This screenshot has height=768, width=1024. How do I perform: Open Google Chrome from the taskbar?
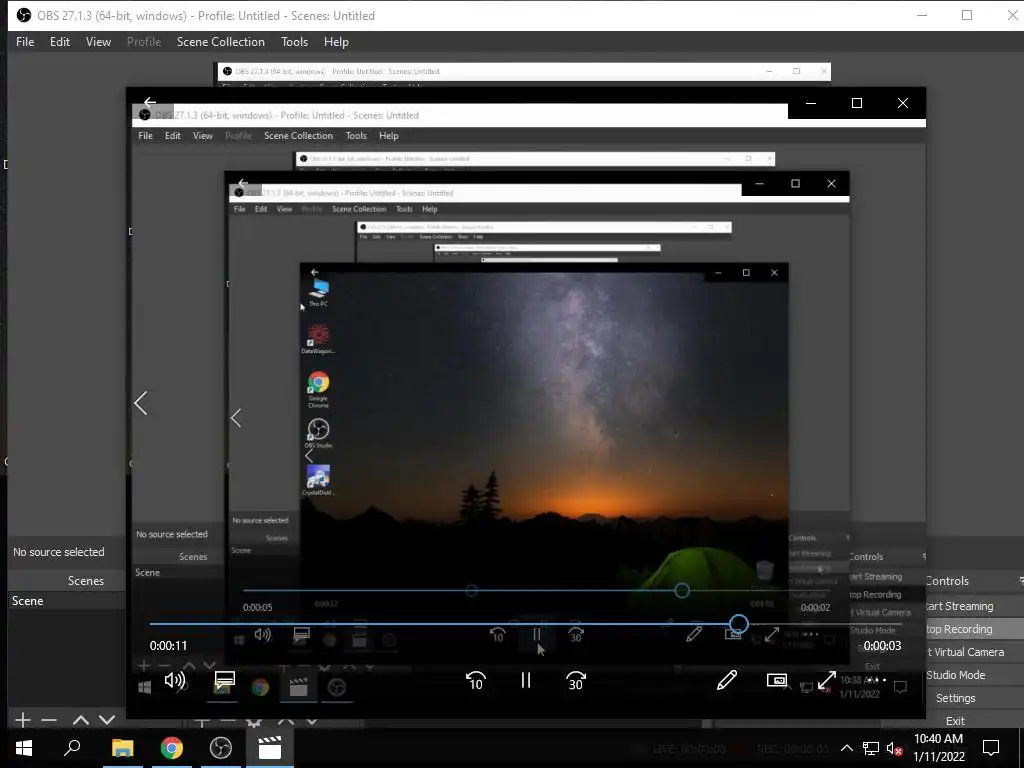(172, 748)
